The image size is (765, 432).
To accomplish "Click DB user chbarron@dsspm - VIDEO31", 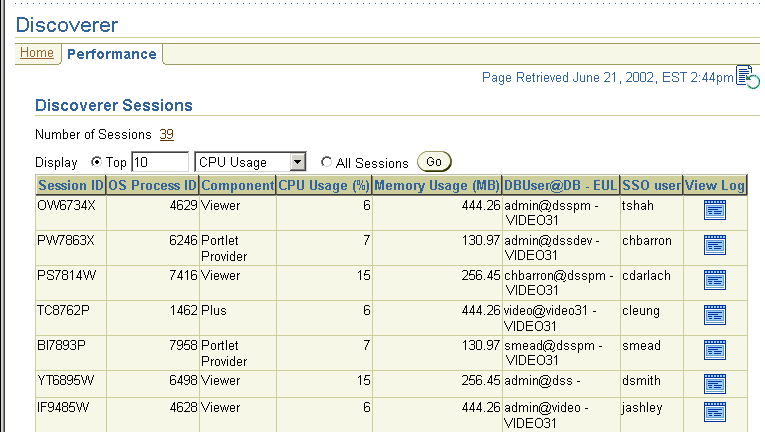I will [x=559, y=283].
